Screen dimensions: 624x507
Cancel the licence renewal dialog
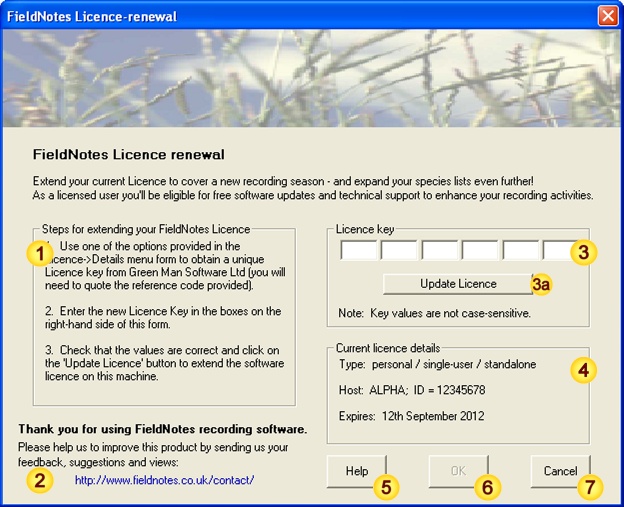click(560, 471)
